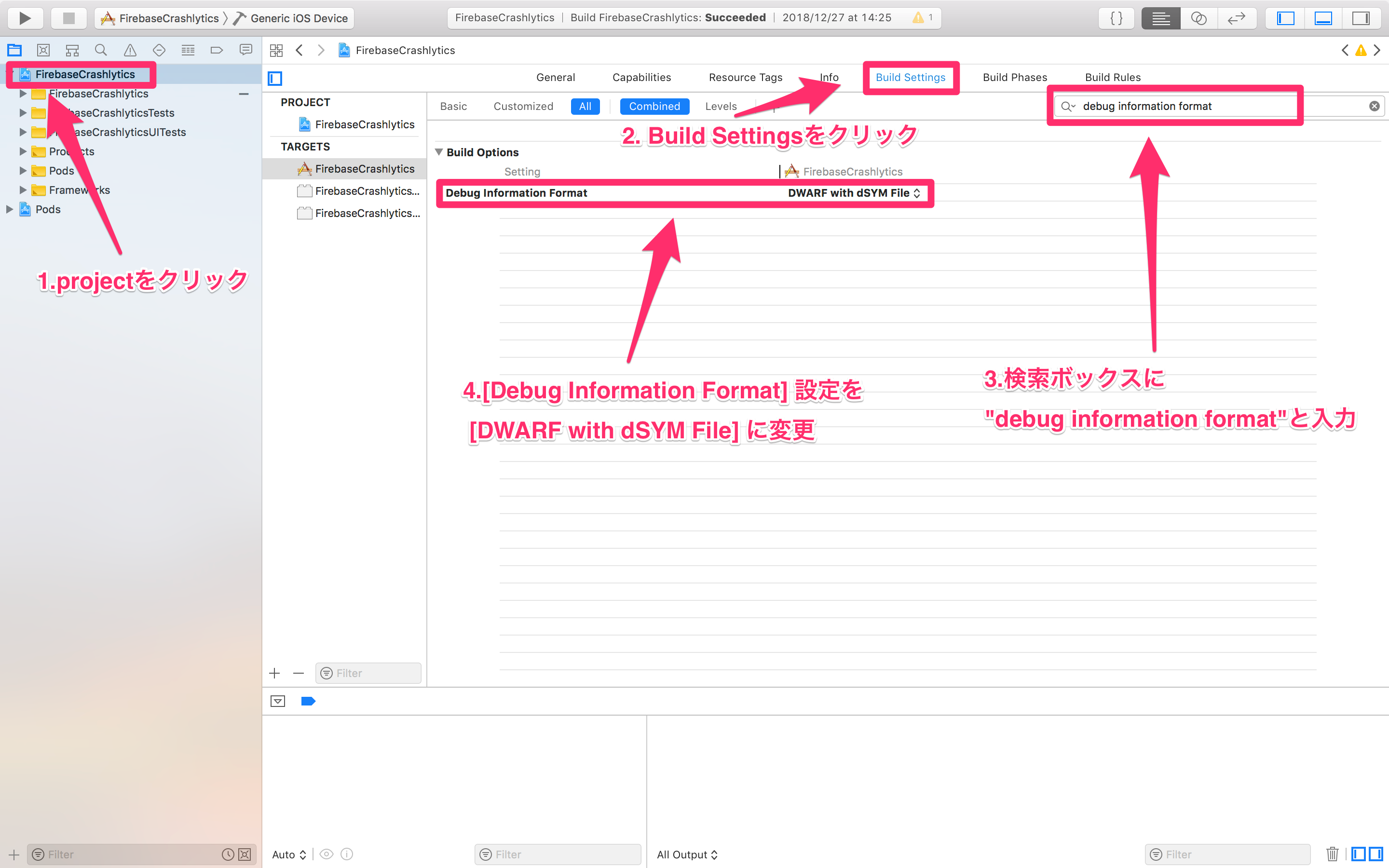This screenshot has width=1389, height=868.
Task: Run the FirebaseCrashlytics scheme
Action: coord(25,18)
